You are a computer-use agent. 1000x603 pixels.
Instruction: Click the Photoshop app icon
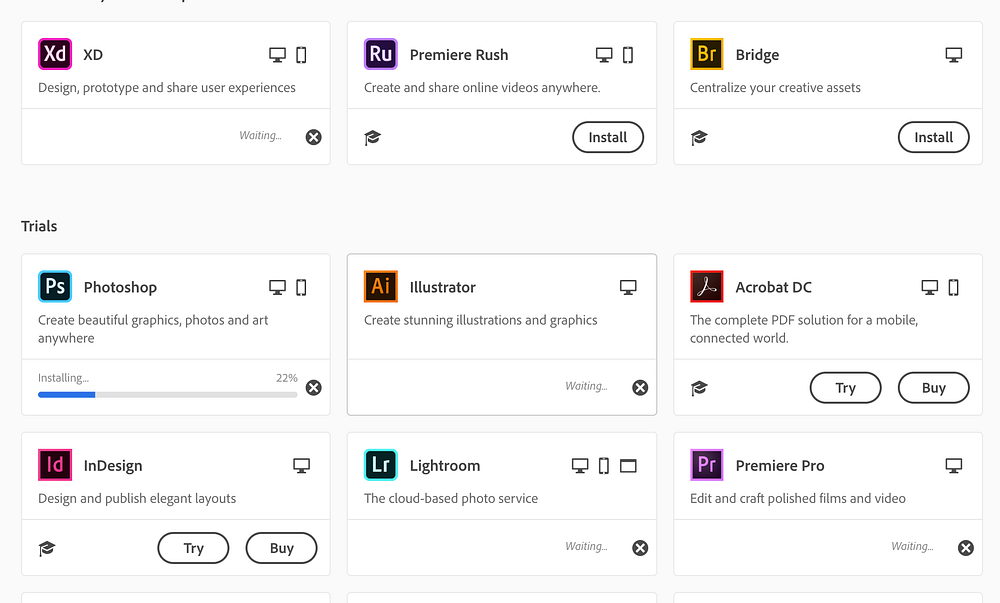click(55, 287)
